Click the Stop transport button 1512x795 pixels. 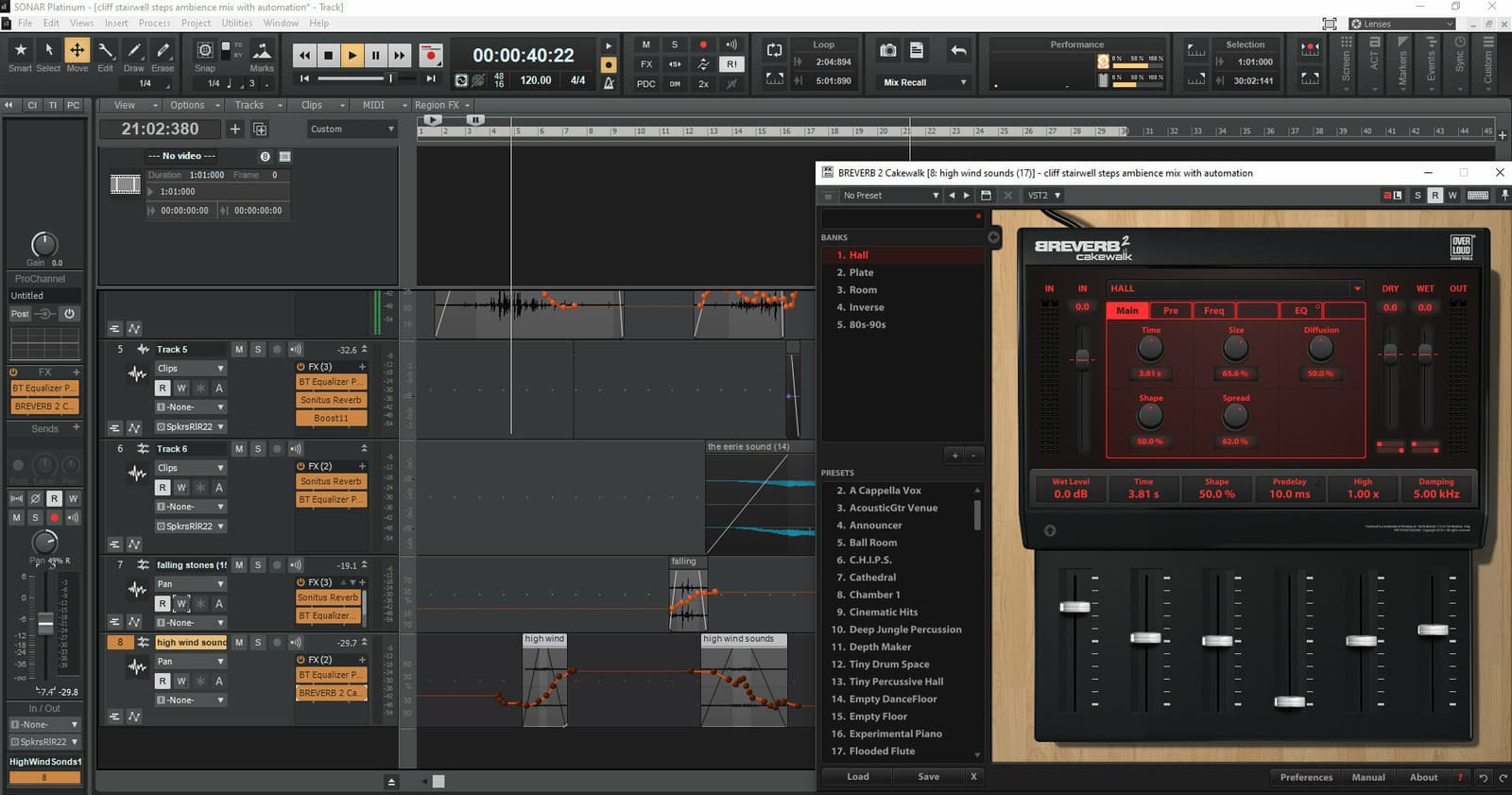point(328,56)
